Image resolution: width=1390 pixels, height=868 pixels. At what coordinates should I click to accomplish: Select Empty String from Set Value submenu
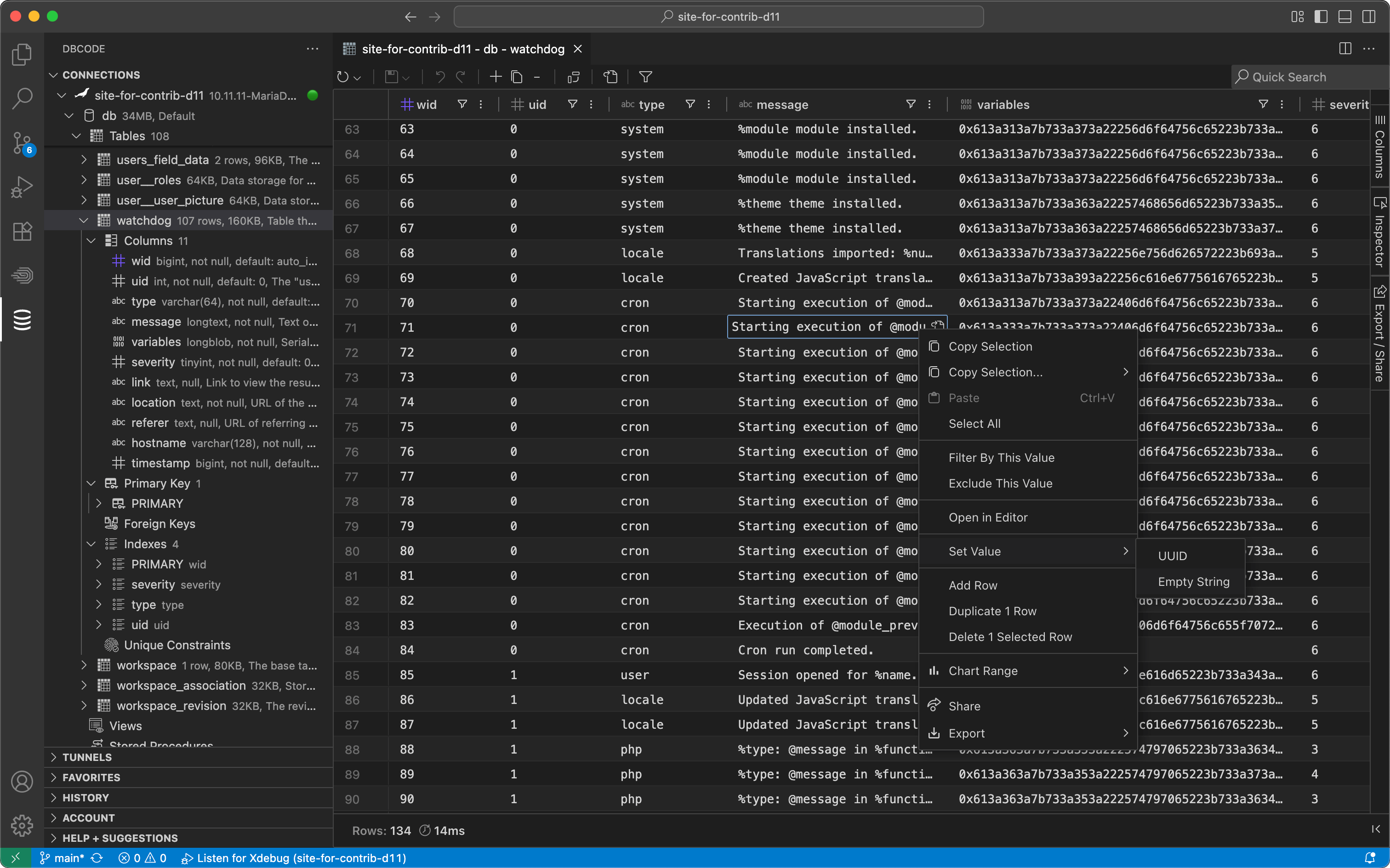[x=1194, y=582]
